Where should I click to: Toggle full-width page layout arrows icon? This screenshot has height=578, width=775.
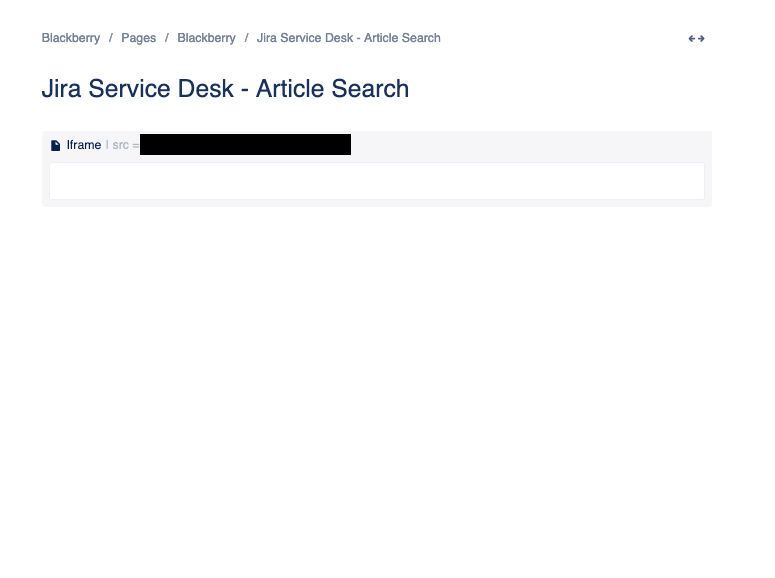pyautogui.click(x=696, y=39)
